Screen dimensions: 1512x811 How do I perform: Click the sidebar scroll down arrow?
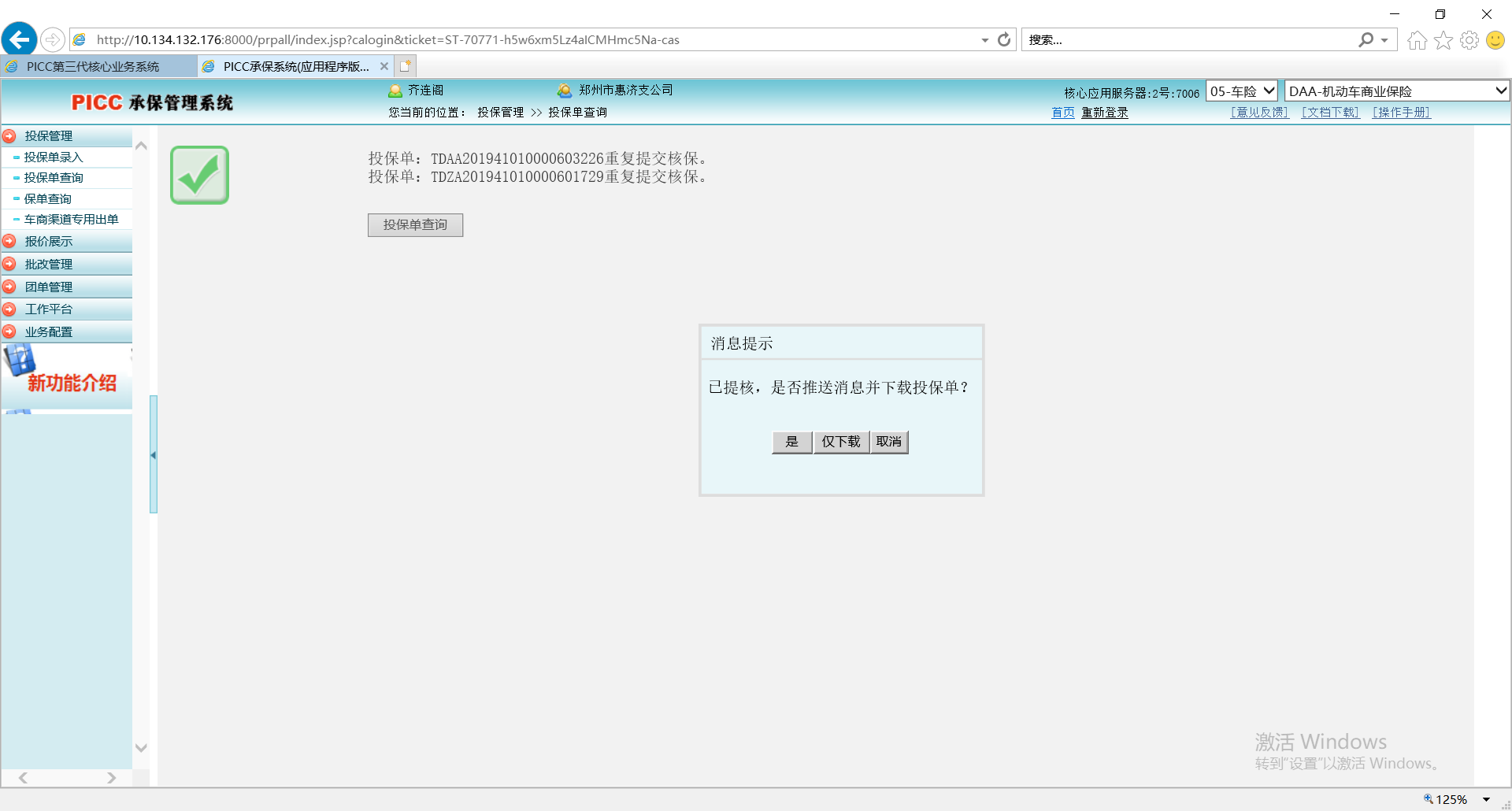[141, 748]
